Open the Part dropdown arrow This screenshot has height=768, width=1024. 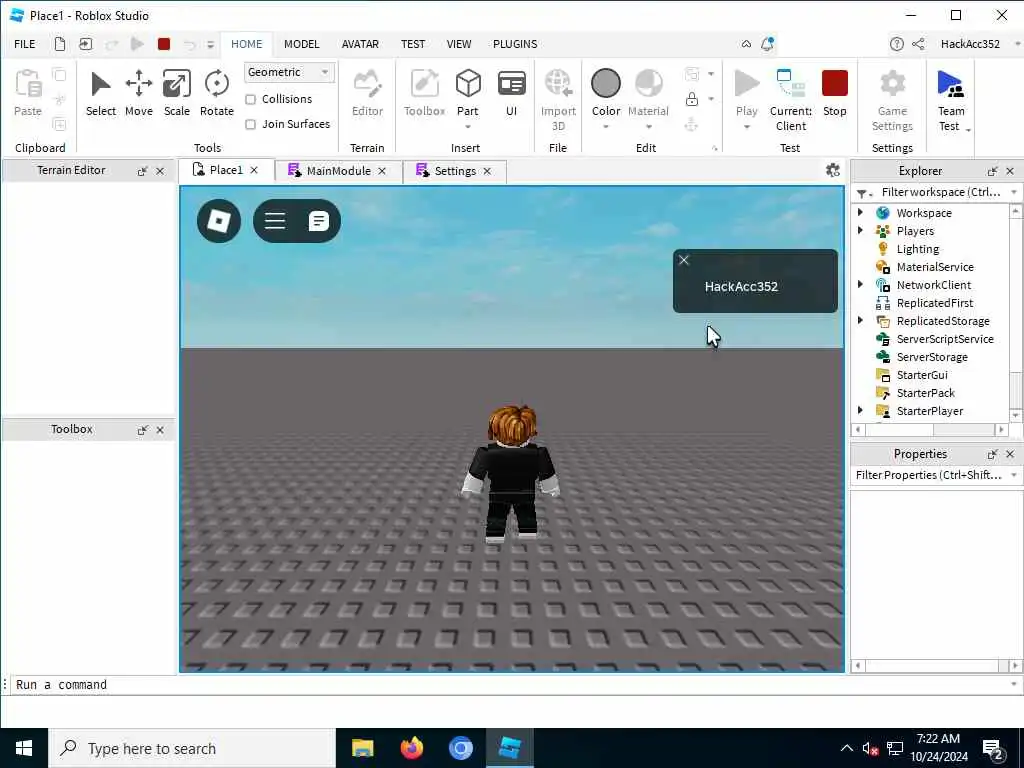(468, 127)
